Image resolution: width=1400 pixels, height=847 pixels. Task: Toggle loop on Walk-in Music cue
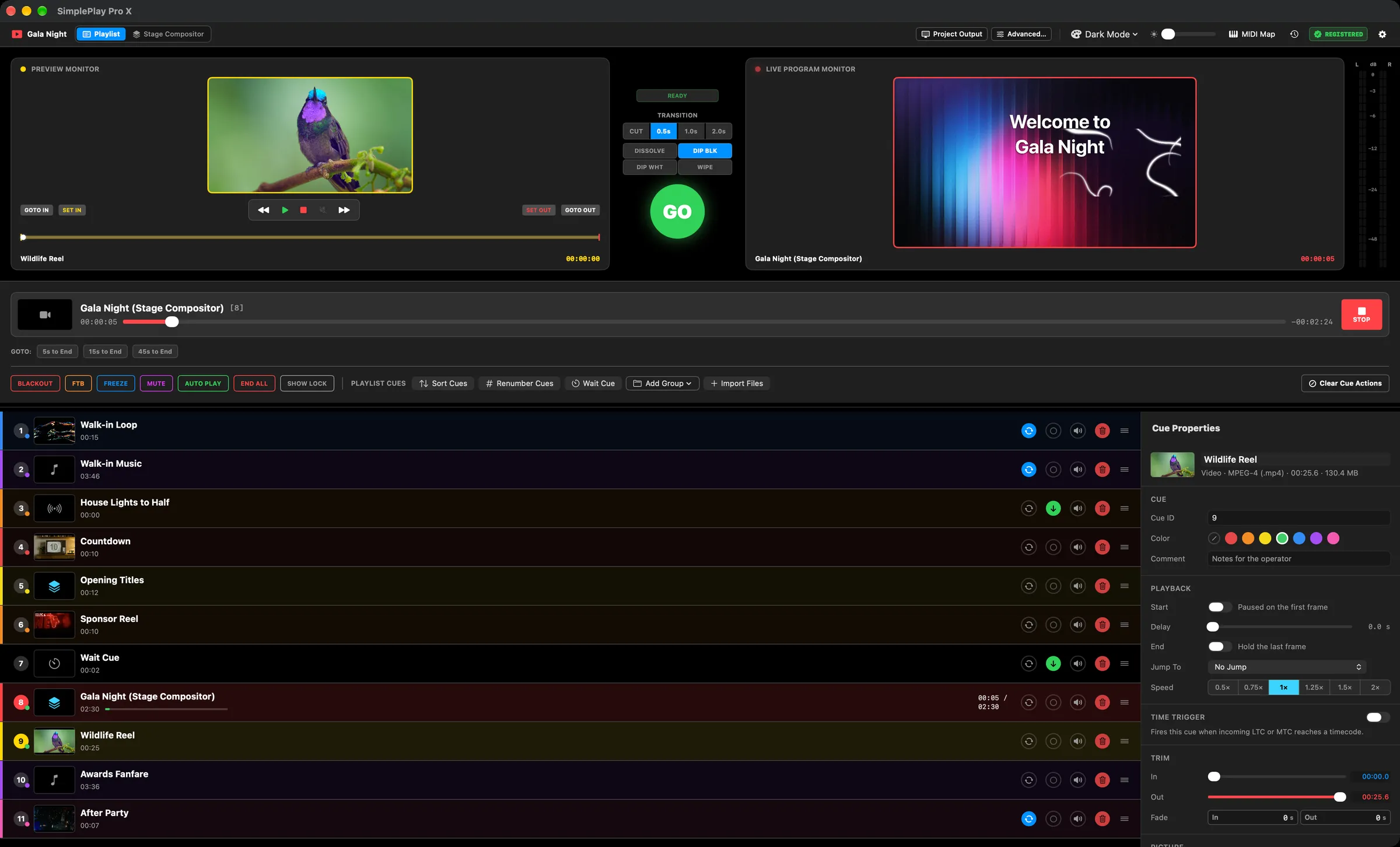point(1029,470)
